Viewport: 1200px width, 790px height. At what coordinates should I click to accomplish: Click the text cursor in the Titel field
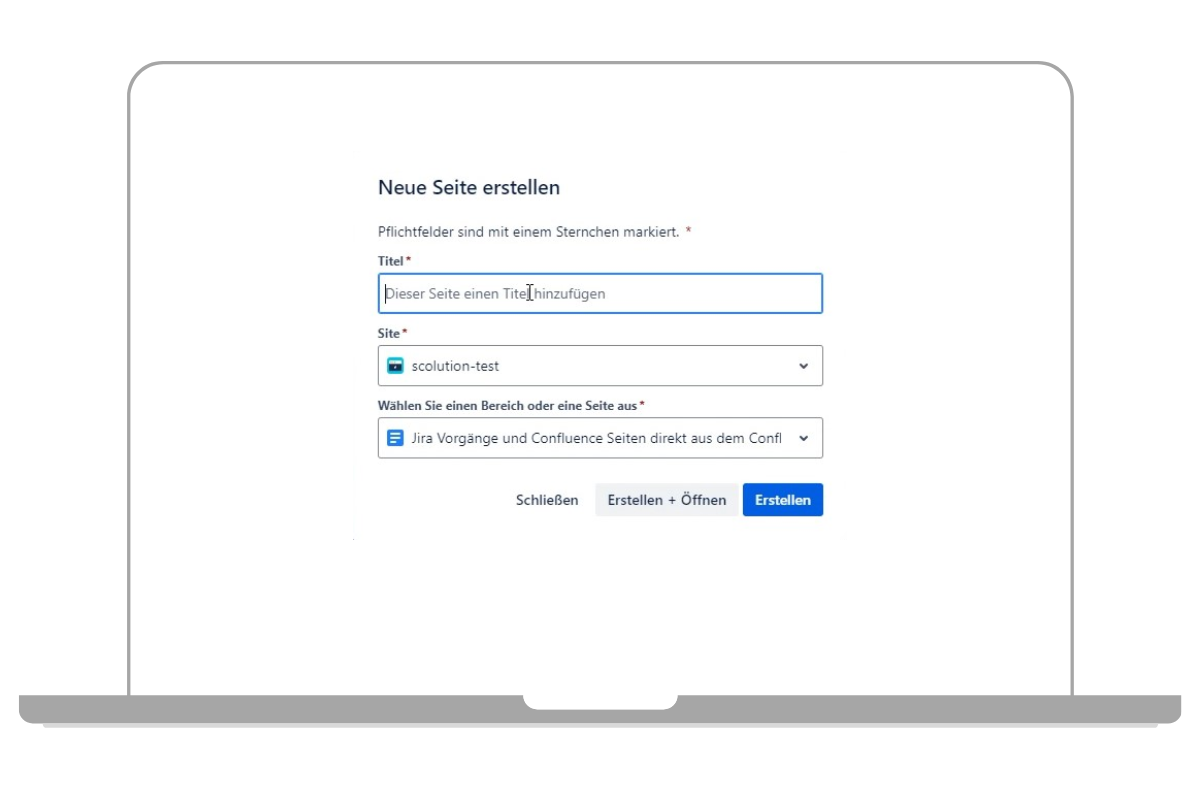[x=531, y=293]
